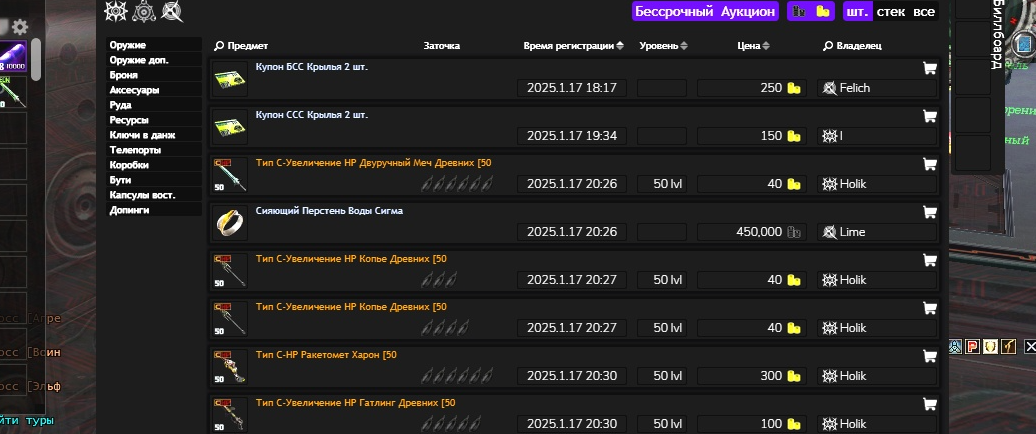The height and width of the screenshot is (434, 1036).
Task: Click the Бессрочный Аукцион button
Action: pos(705,11)
